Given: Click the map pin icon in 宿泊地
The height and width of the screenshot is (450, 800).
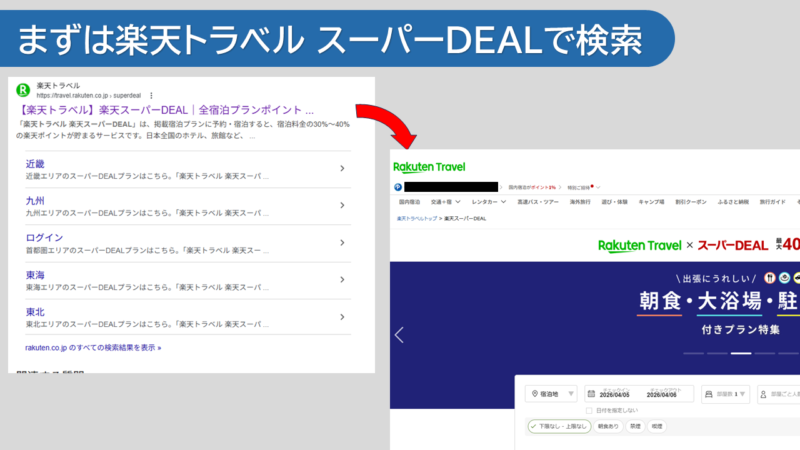Looking at the screenshot, I should (x=535, y=394).
